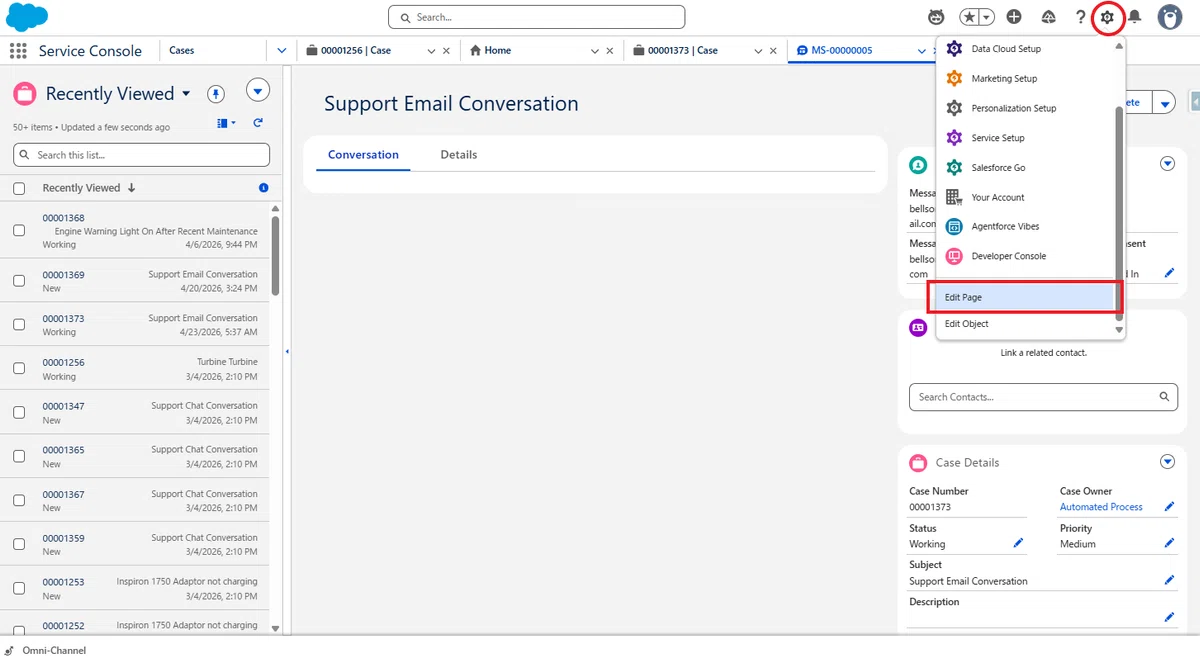1200x663 pixels.
Task: Click the Salesforce cloud logo
Action: (28, 17)
